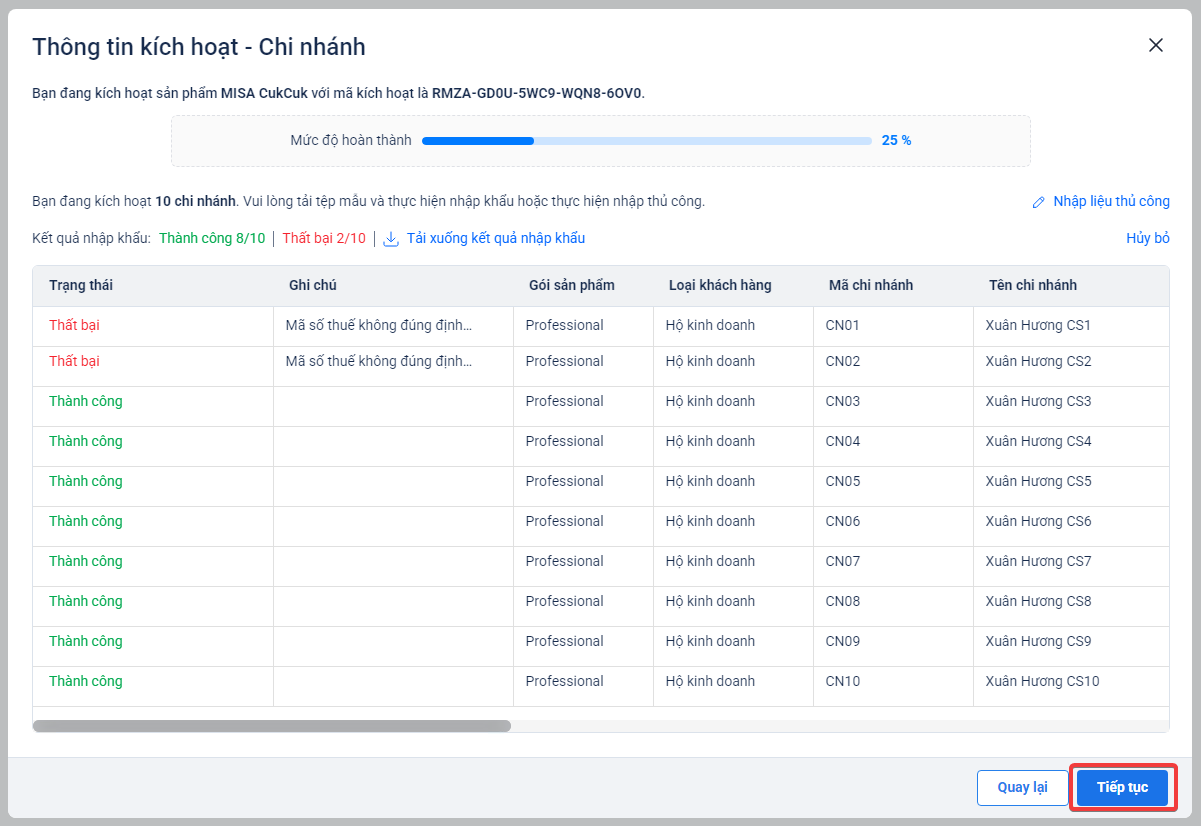Click Xuân Hương CS7 branch name

tap(1038, 561)
